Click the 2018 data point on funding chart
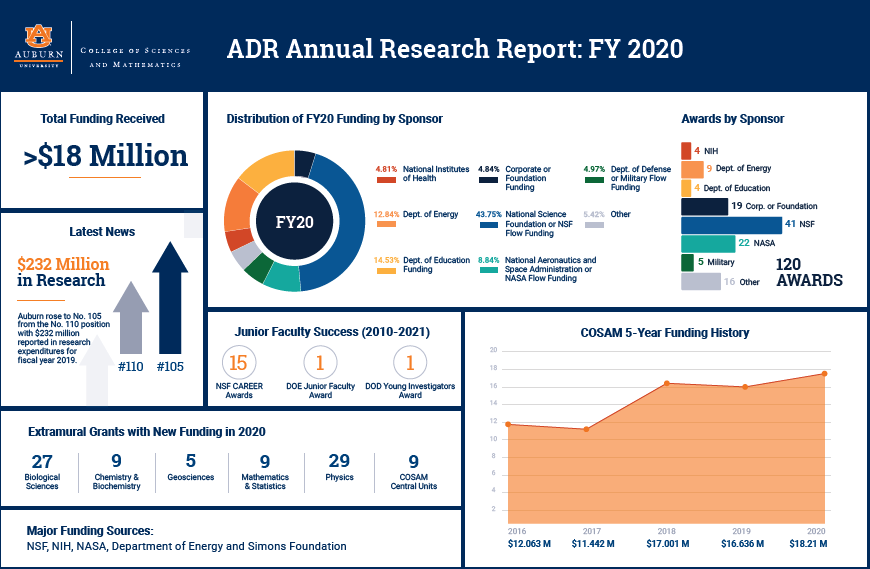Screen dimensions: 870x569 (666, 383)
